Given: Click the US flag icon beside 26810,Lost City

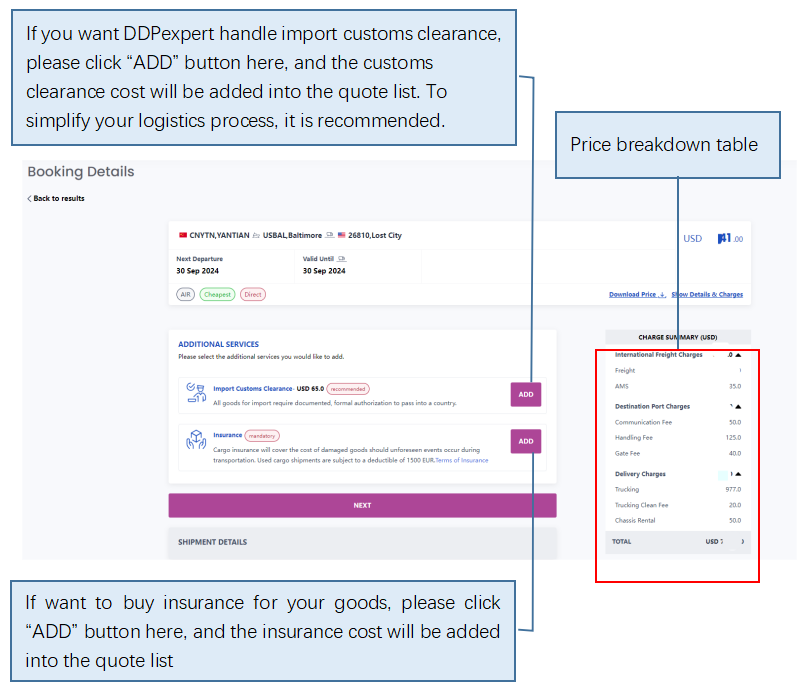Looking at the screenshot, I should click(342, 235).
